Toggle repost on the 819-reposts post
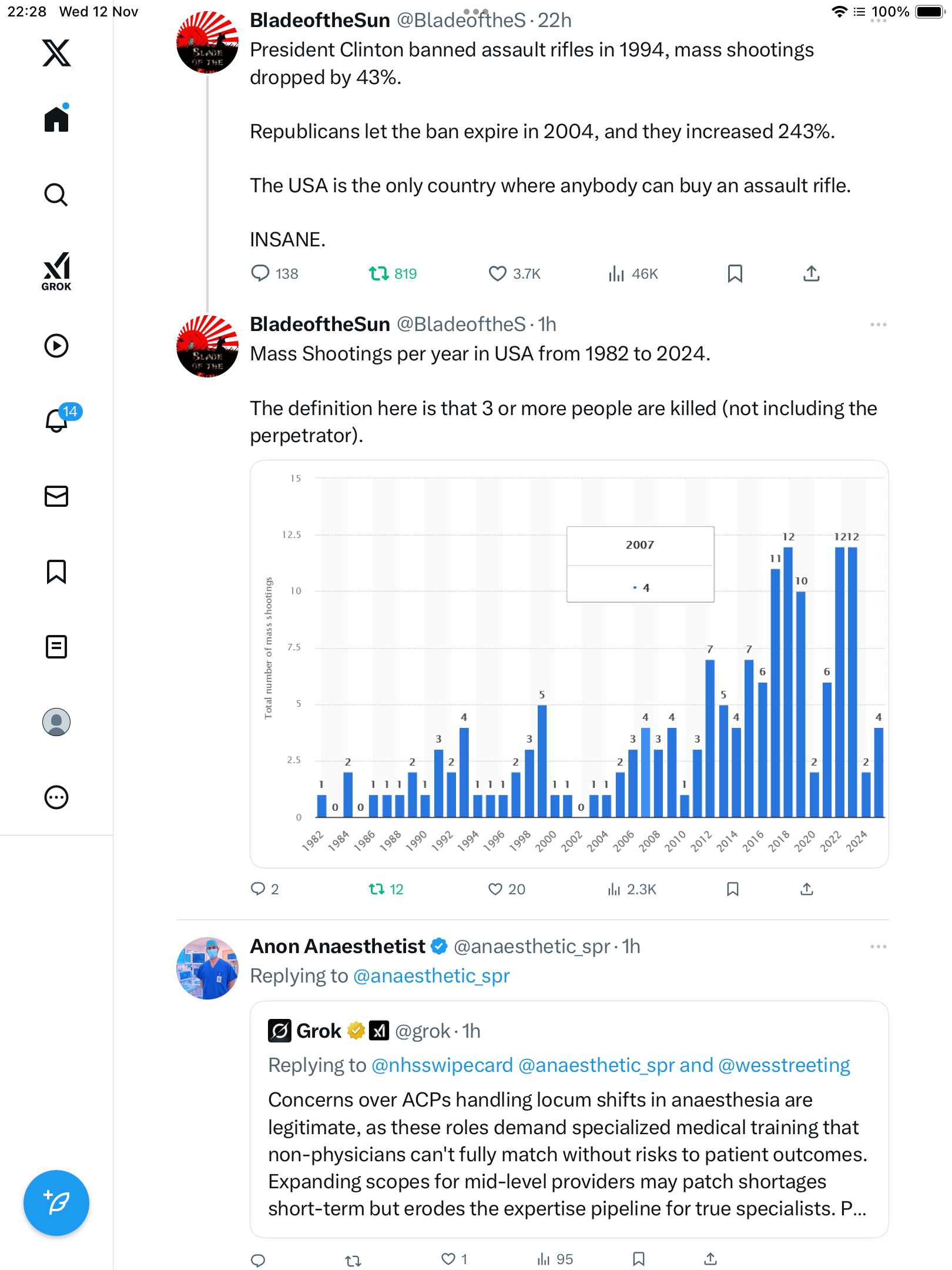The width and height of the screenshot is (952, 1270). (x=378, y=274)
